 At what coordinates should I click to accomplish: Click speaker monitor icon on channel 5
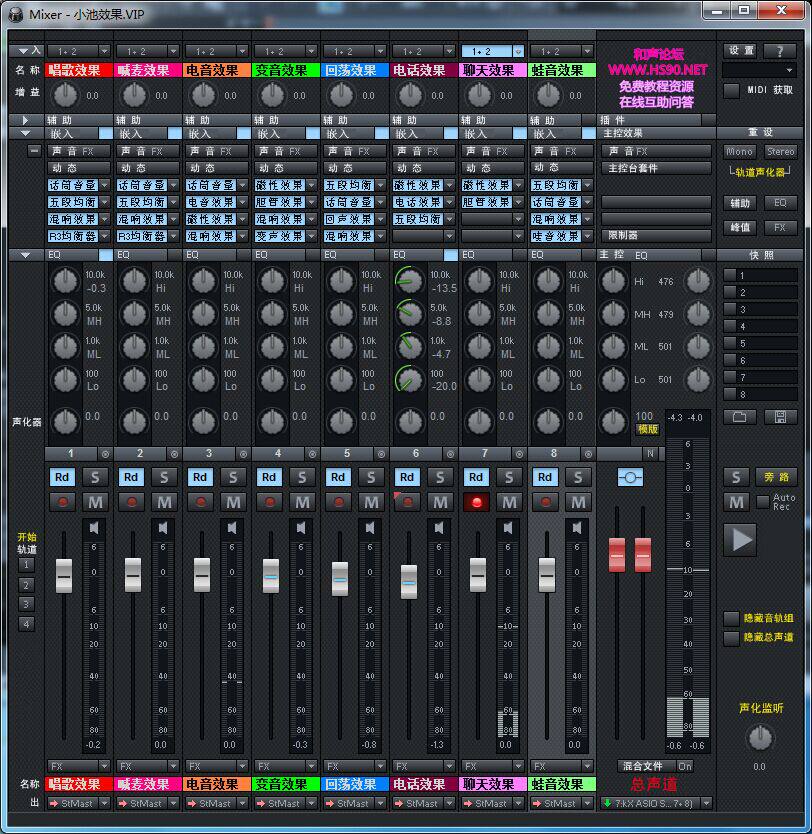tap(370, 528)
